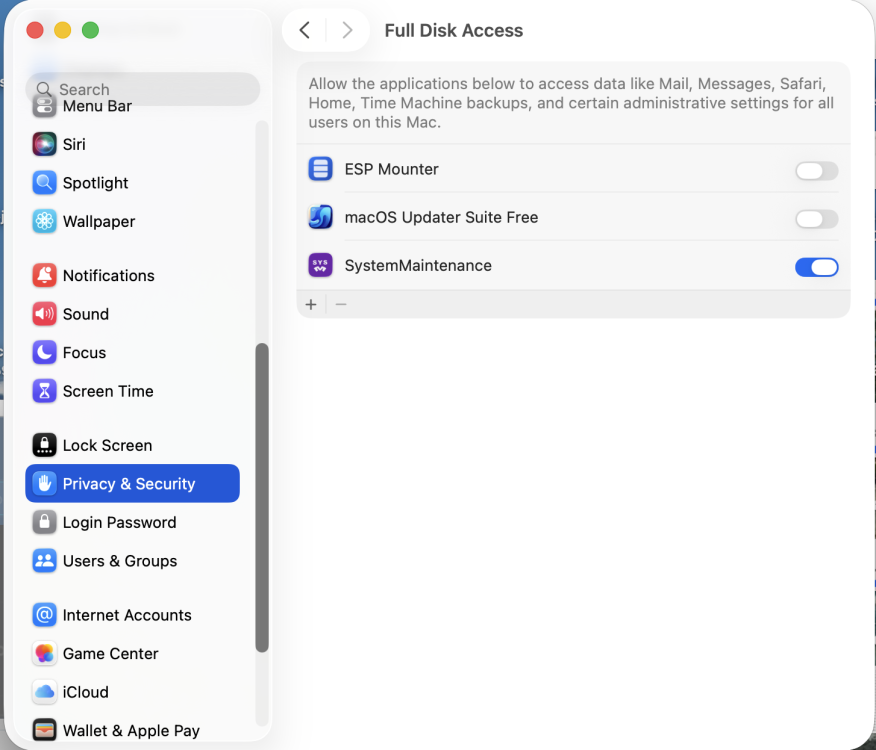Select Siri in the sidebar

coord(132,144)
